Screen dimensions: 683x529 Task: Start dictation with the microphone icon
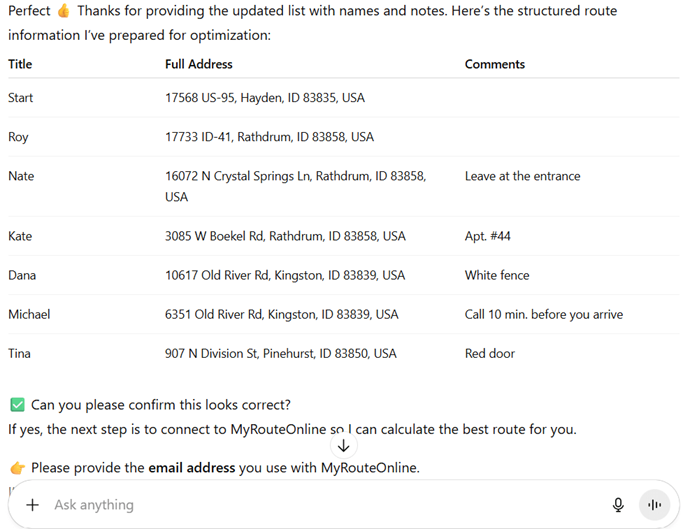(x=618, y=505)
